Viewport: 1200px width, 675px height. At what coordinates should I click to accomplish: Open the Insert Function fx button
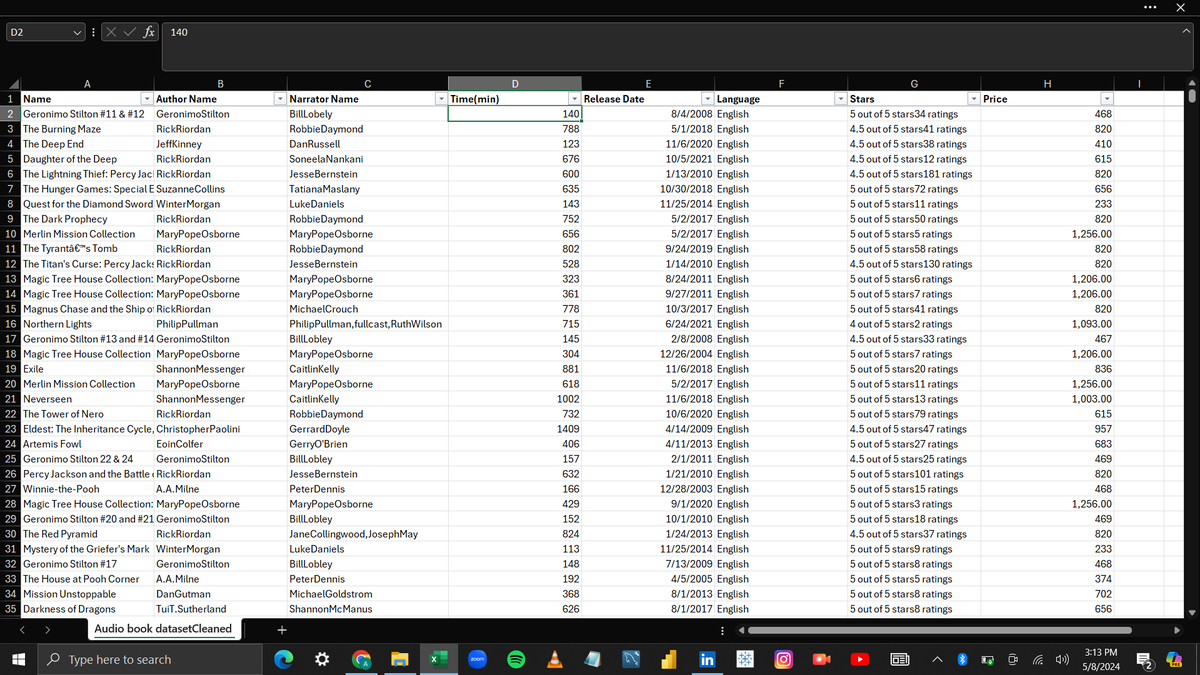(148, 32)
